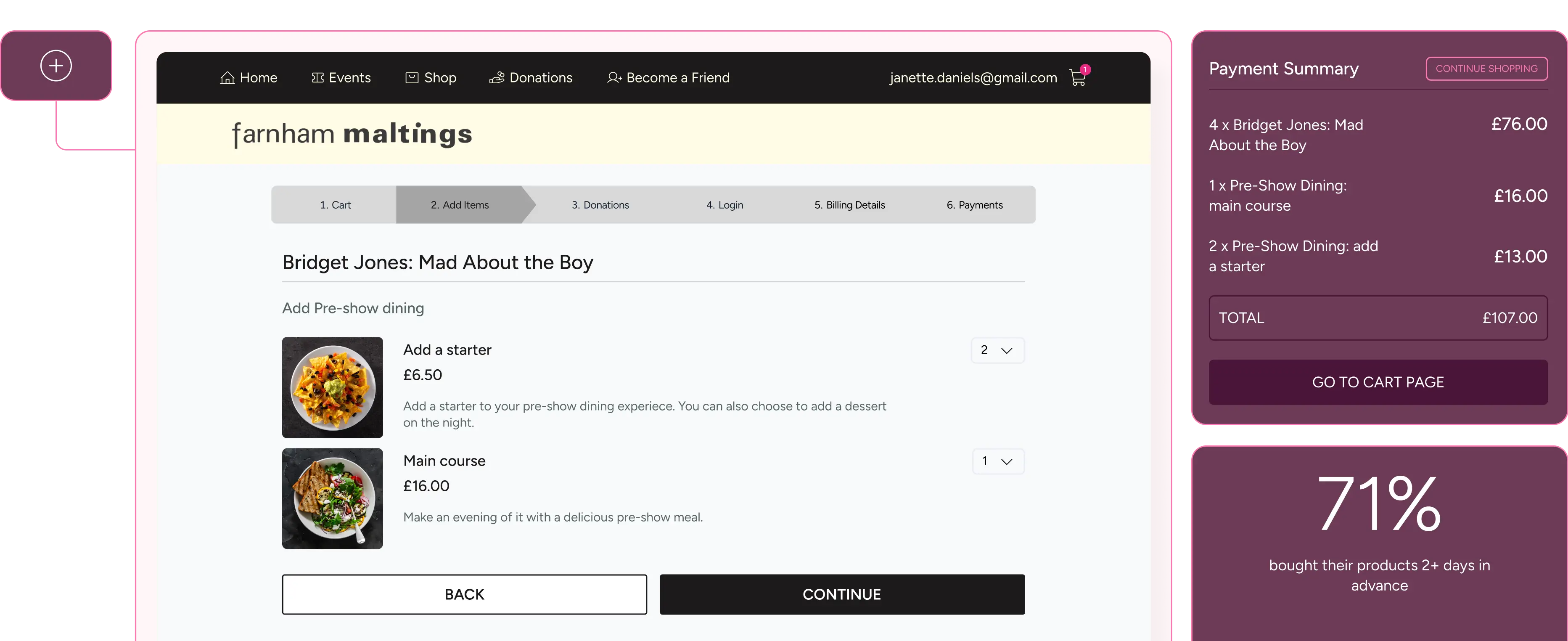This screenshot has width=1568, height=641.
Task: Click GO TO CART PAGE button
Action: 1378,382
